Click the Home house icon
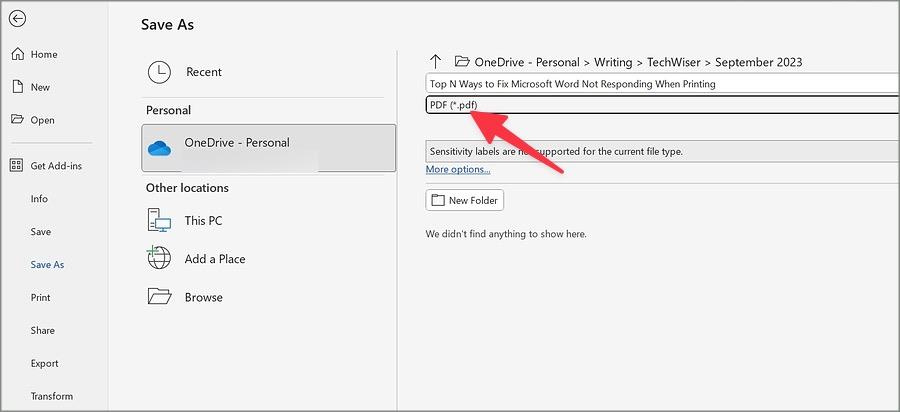 click(x=18, y=54)
